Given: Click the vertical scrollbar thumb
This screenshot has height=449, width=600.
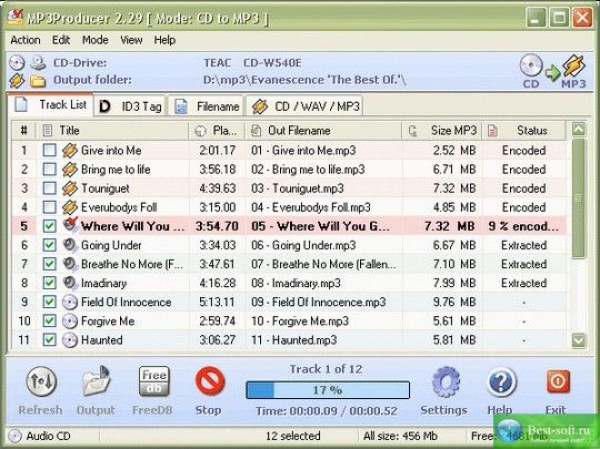Looking at the screenshot, I should 578,198.
